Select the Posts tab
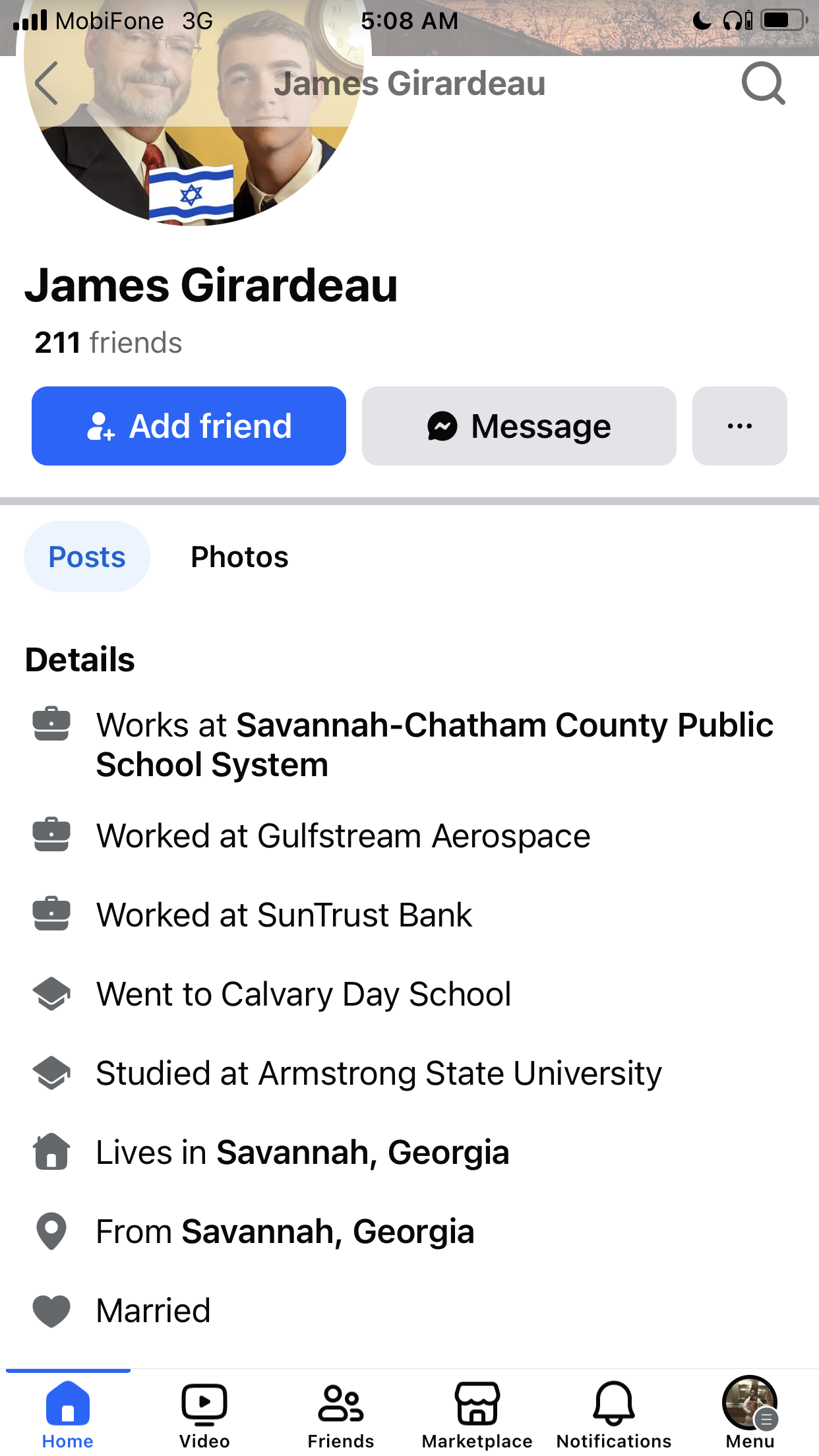 coord(87,557)
